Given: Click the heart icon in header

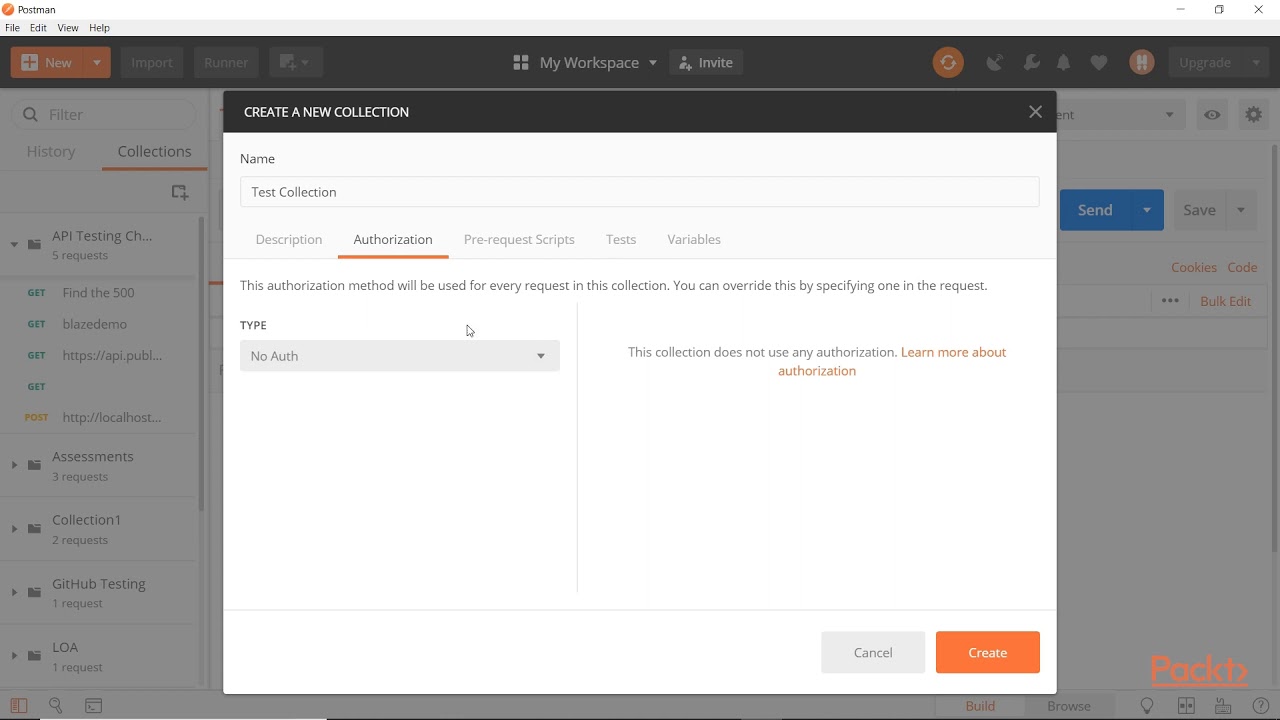Looking at the screenshot, I should (1099, 62).
